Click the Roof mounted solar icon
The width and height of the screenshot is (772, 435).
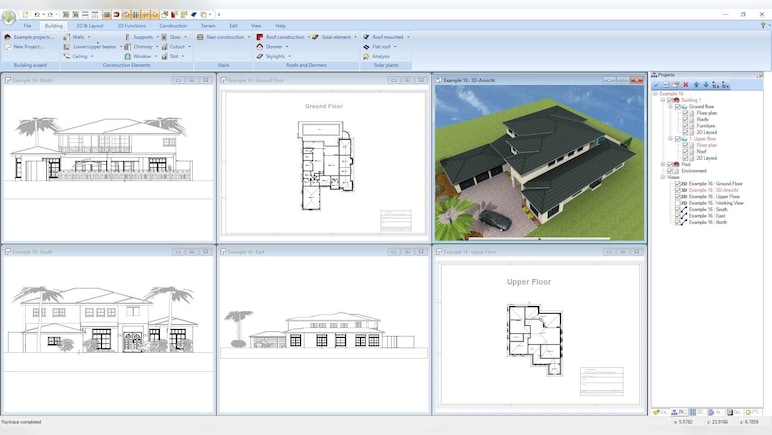click(x=366, y=37)
